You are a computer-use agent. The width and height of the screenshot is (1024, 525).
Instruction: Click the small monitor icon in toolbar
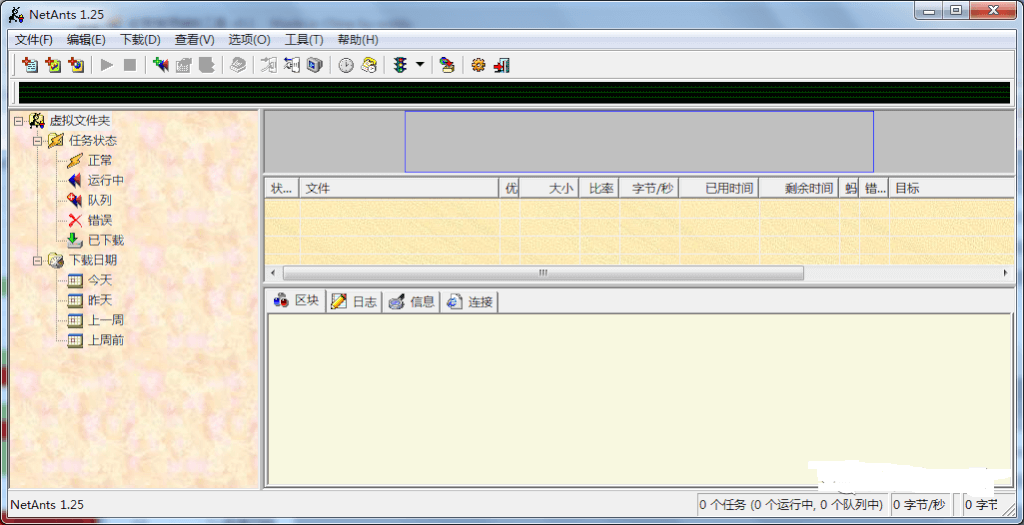(x=315, y=65)
